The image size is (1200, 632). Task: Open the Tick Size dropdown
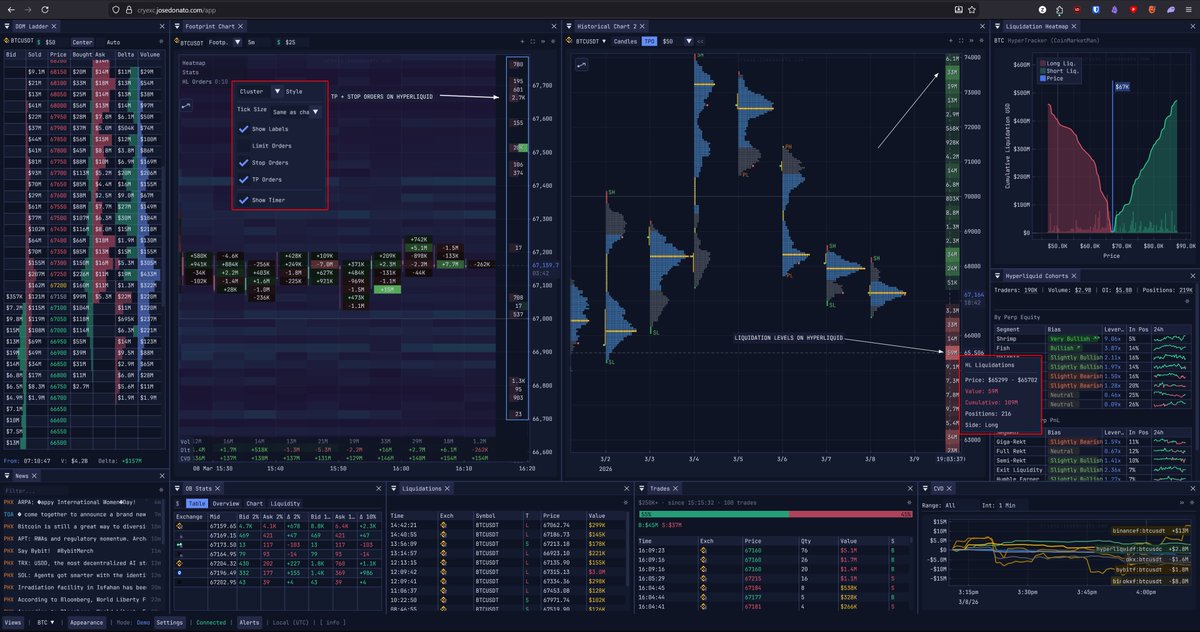pos(296,112)
